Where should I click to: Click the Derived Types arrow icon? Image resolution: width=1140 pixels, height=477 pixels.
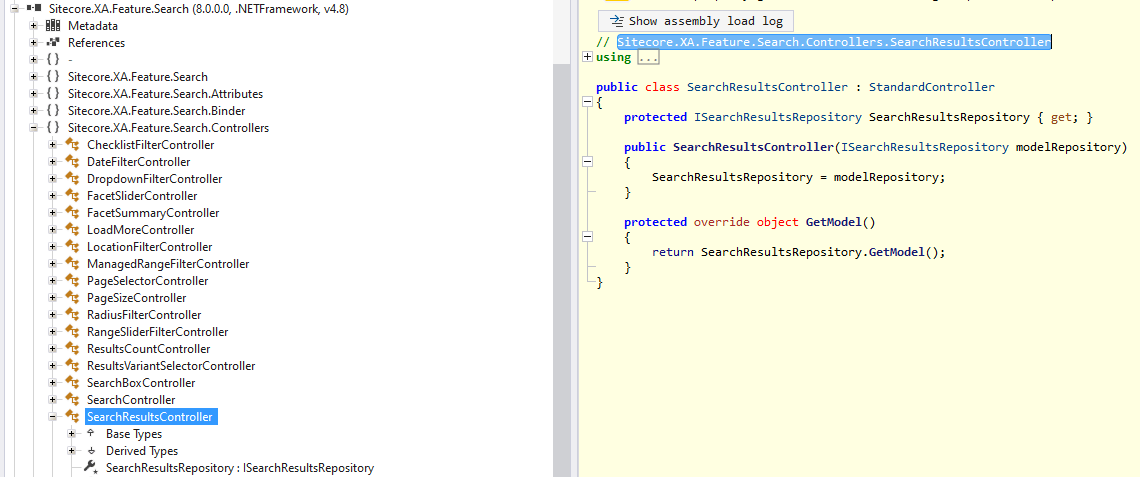click(x=91, y=451)
